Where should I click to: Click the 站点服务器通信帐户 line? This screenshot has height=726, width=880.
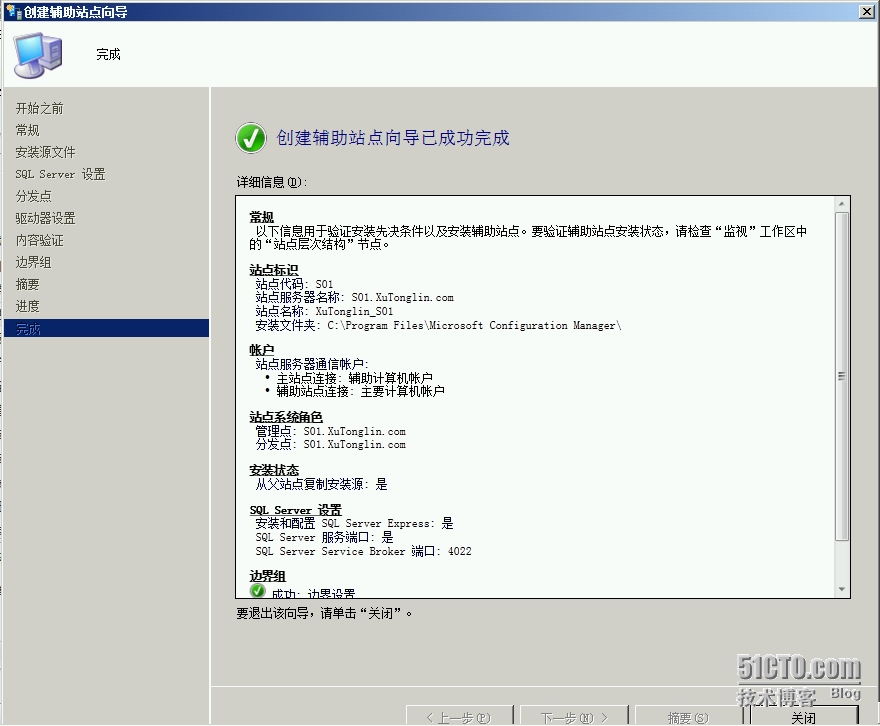(312, 364)
